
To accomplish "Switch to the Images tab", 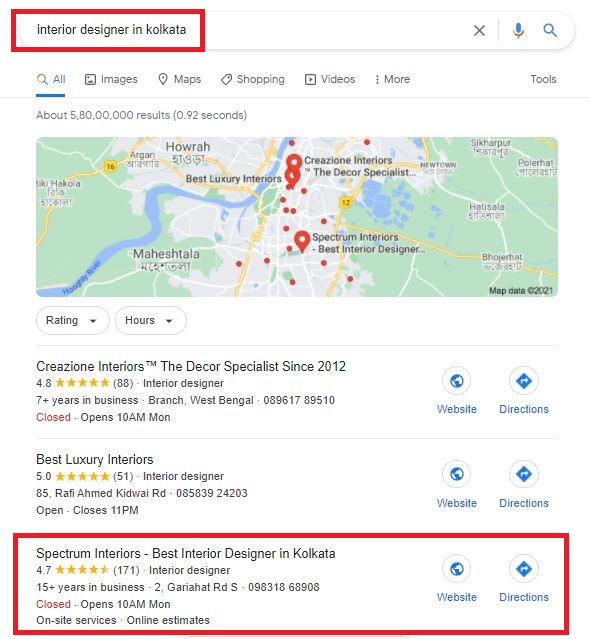I will coord(111,79).
